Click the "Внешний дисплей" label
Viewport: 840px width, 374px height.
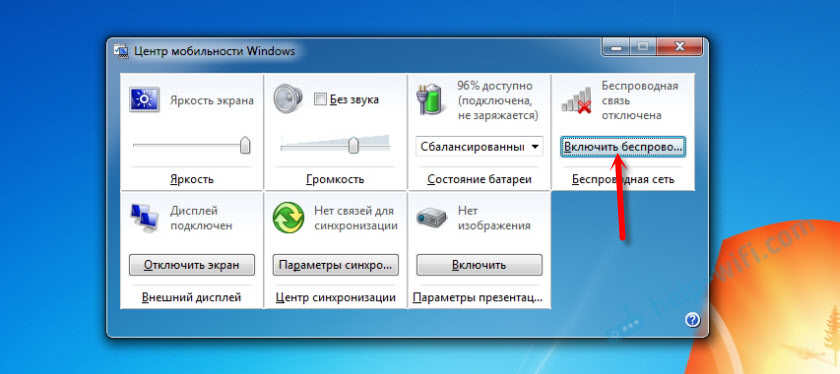tap(192, 297)
